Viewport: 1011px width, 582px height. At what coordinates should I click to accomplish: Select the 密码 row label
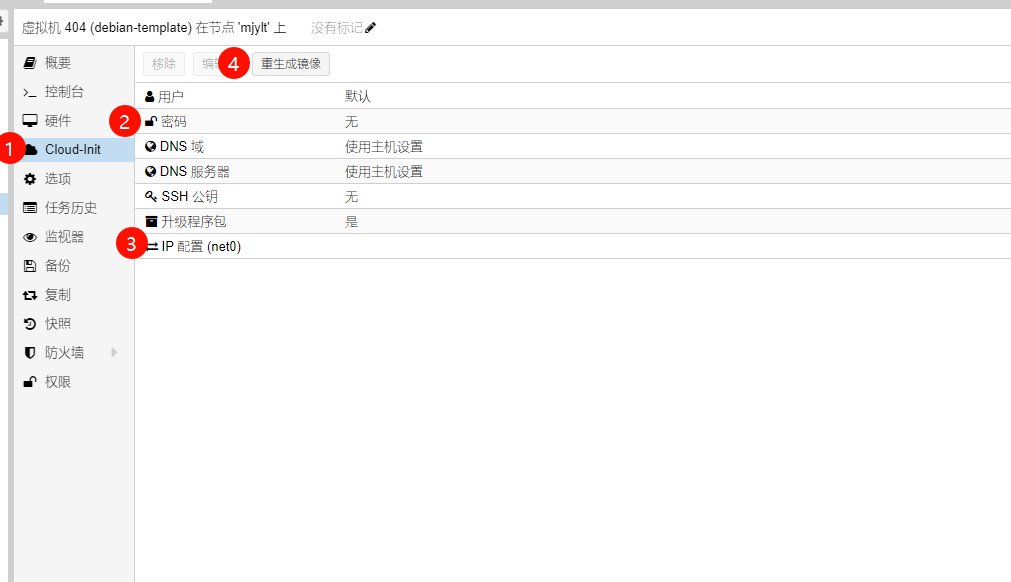(173, 122)
